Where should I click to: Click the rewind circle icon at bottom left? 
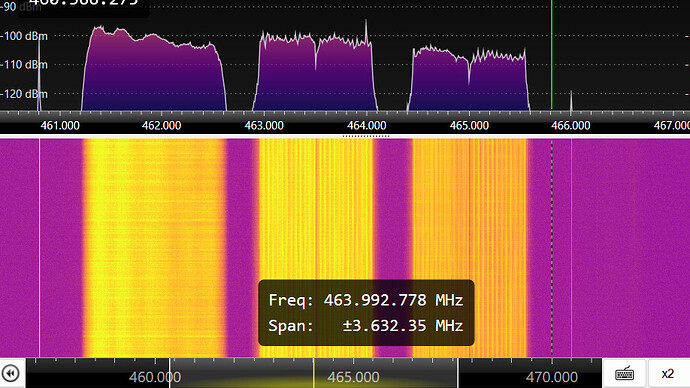click(11, 373)
